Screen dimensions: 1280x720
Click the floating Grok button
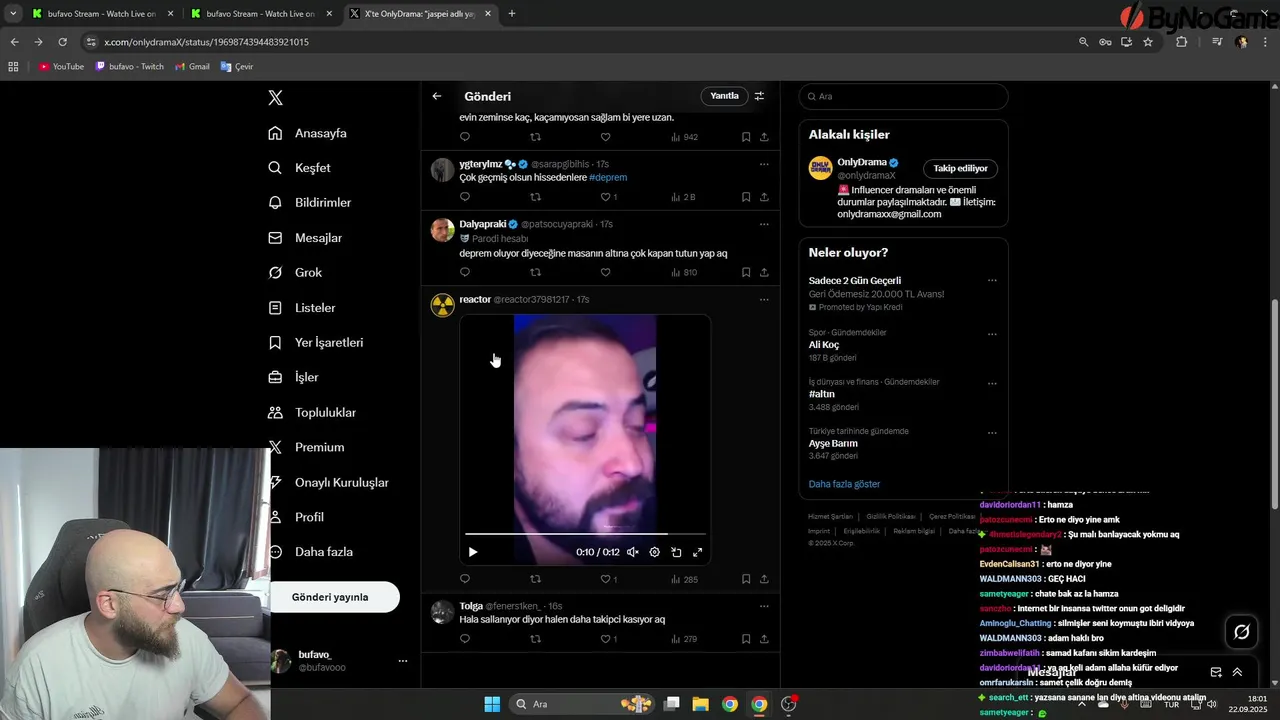[1242, 632]
